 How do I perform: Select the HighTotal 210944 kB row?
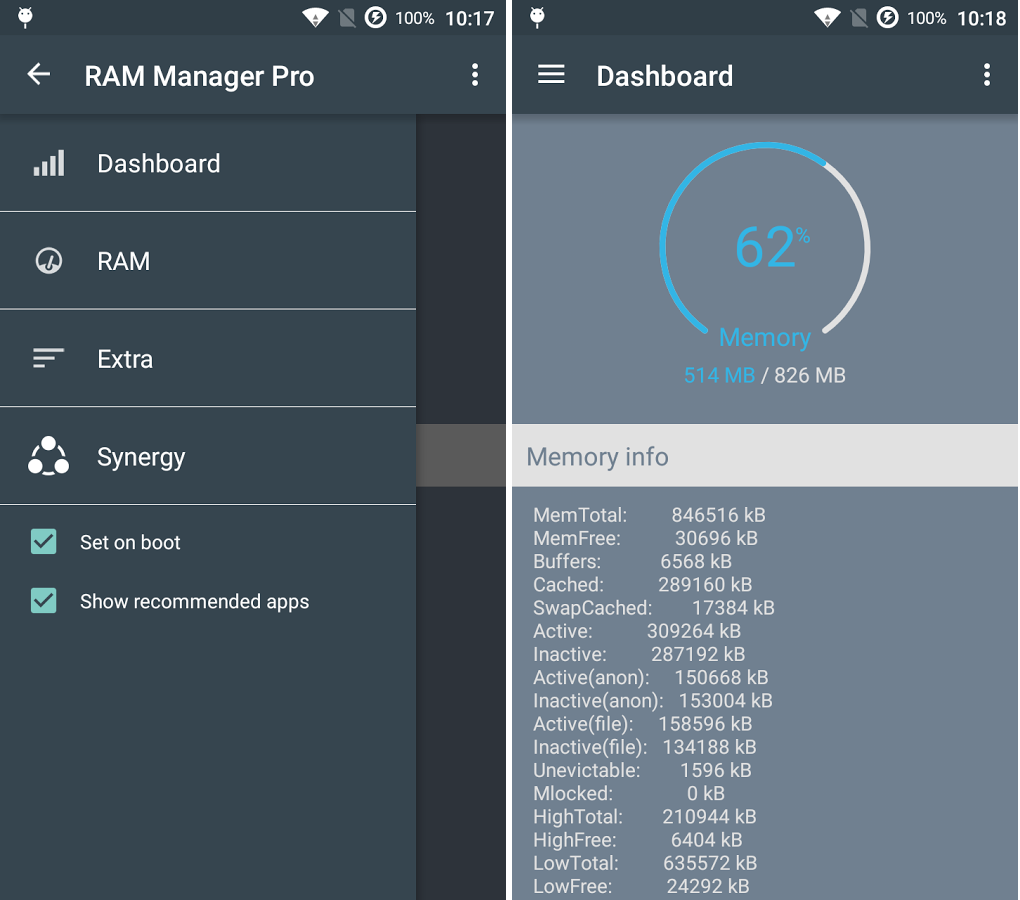645,817
